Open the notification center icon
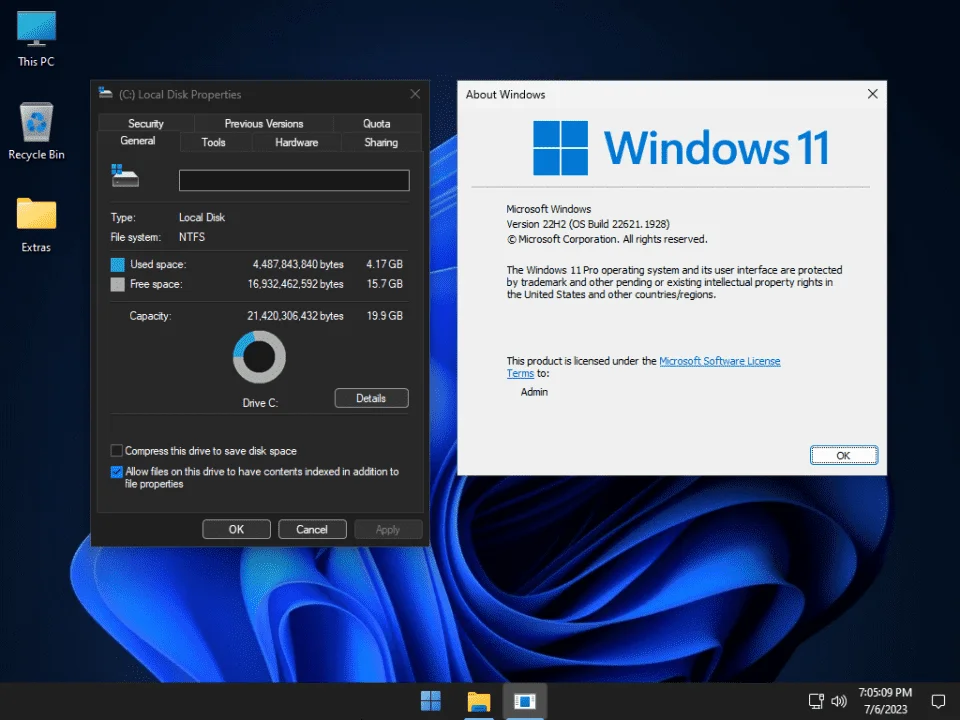Viewport: 960px width, 720px height. coord(938,701)
